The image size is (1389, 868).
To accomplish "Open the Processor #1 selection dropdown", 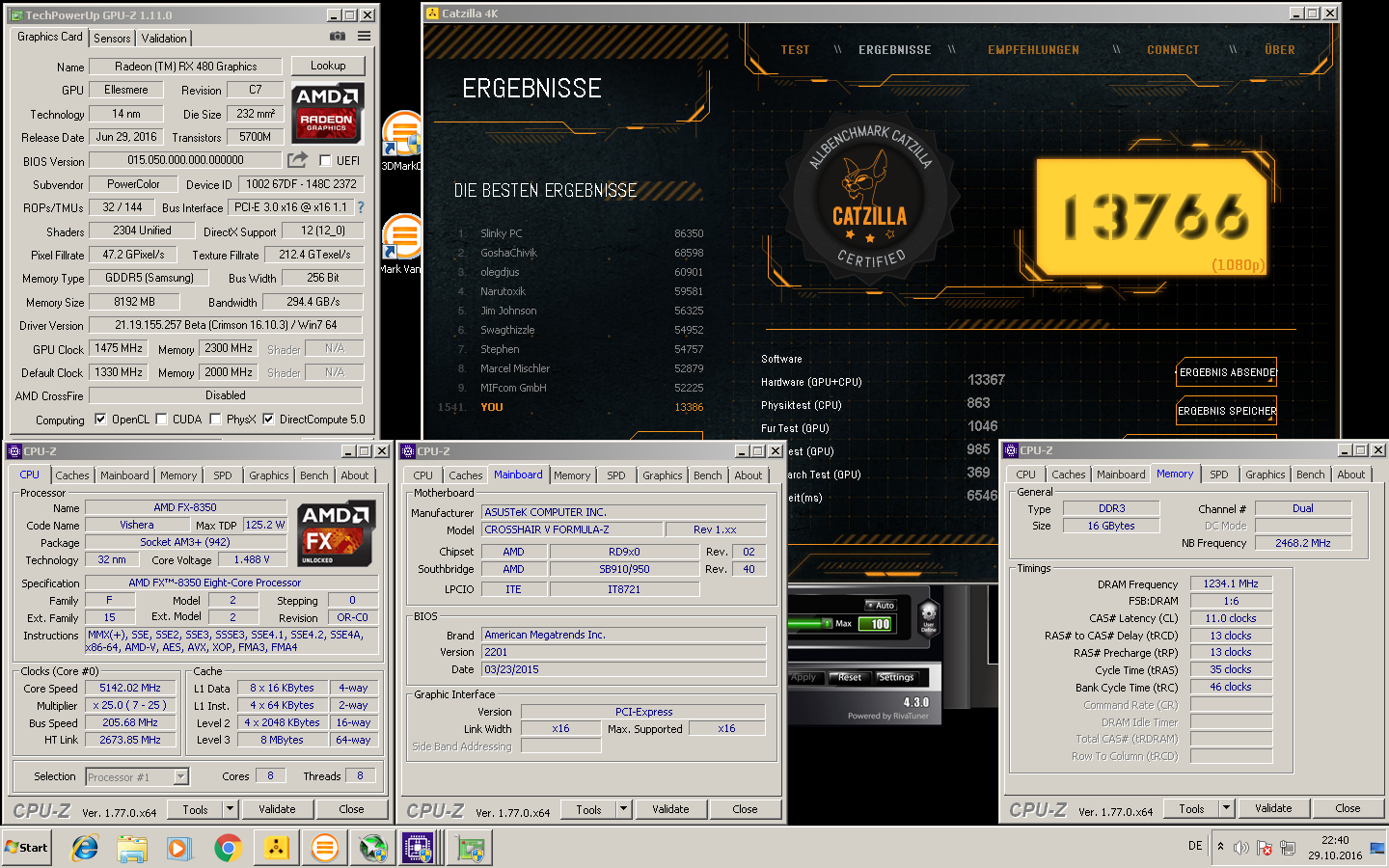I will pos(180,776).
